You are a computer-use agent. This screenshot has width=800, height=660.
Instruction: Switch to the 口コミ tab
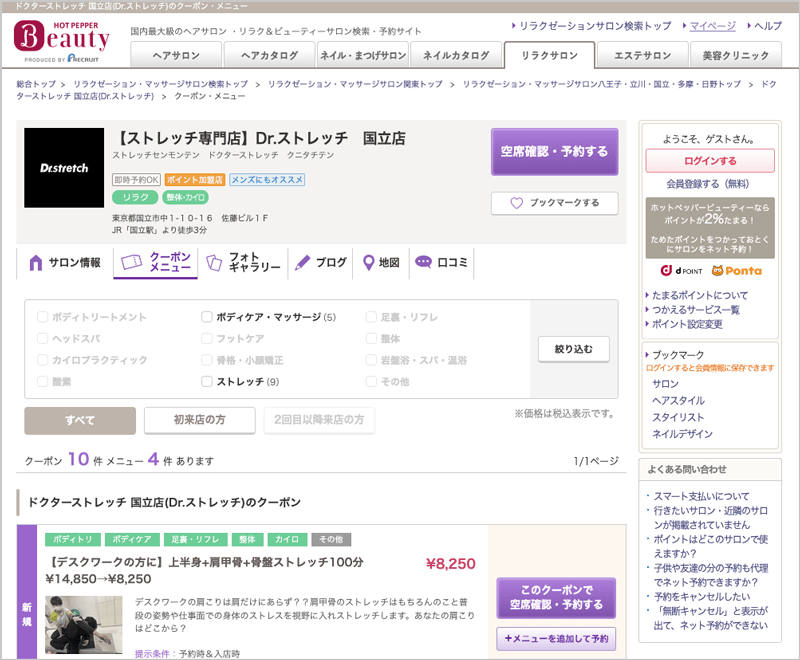point(441,263)
